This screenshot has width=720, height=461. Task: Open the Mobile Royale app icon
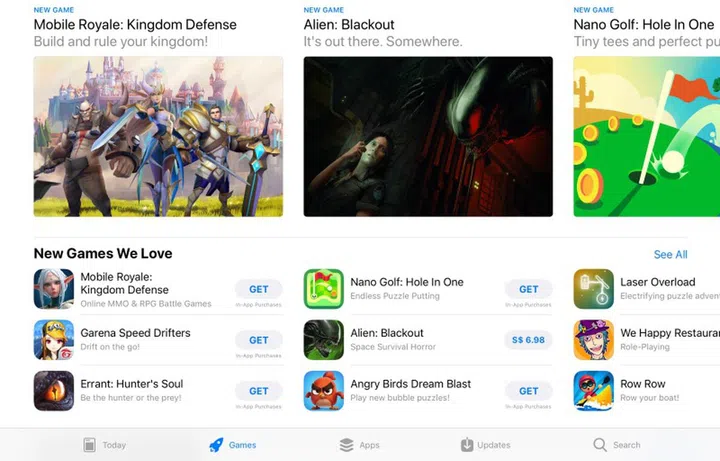pos(54,289)
